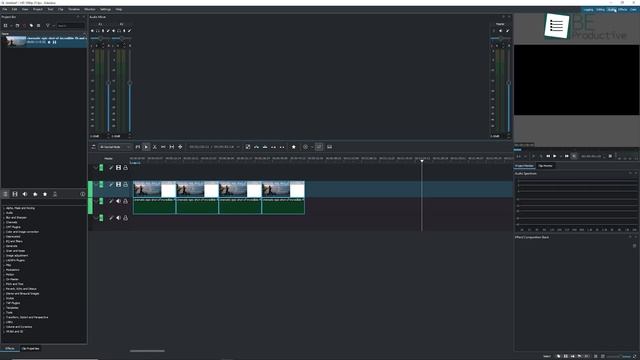
Task: Lift timeline zone icon
Action: [282, 147]
